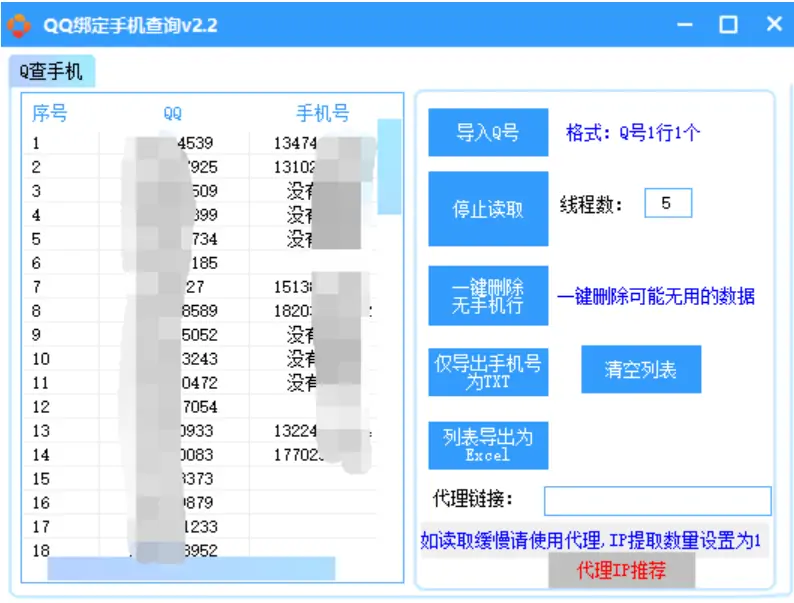Screen dimensions: 794x603
Task: Export phone numbers via 仅导出手机号为TXT
Action: tap(488, 372)
